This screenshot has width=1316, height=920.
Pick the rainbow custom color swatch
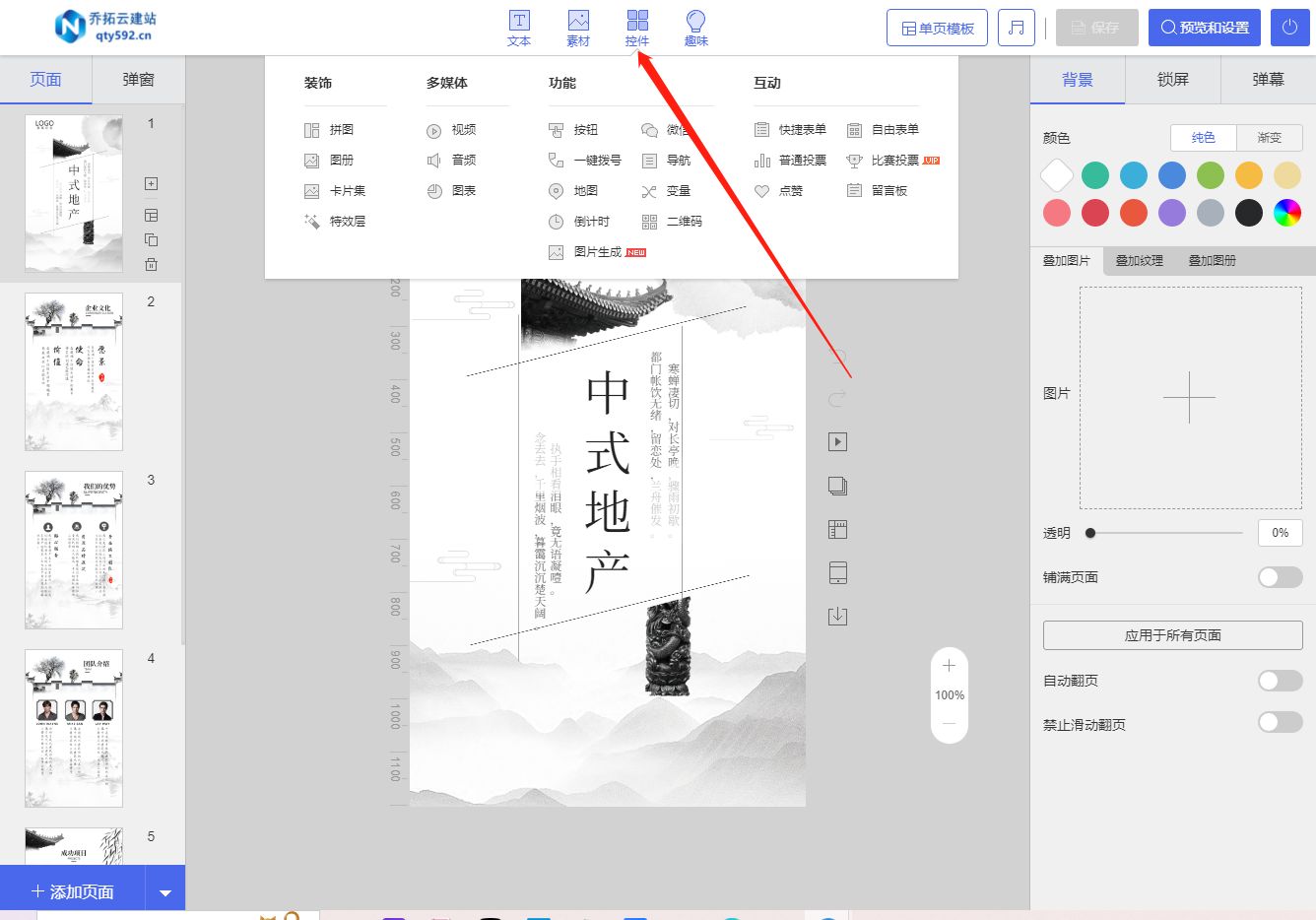[1287, 213]
